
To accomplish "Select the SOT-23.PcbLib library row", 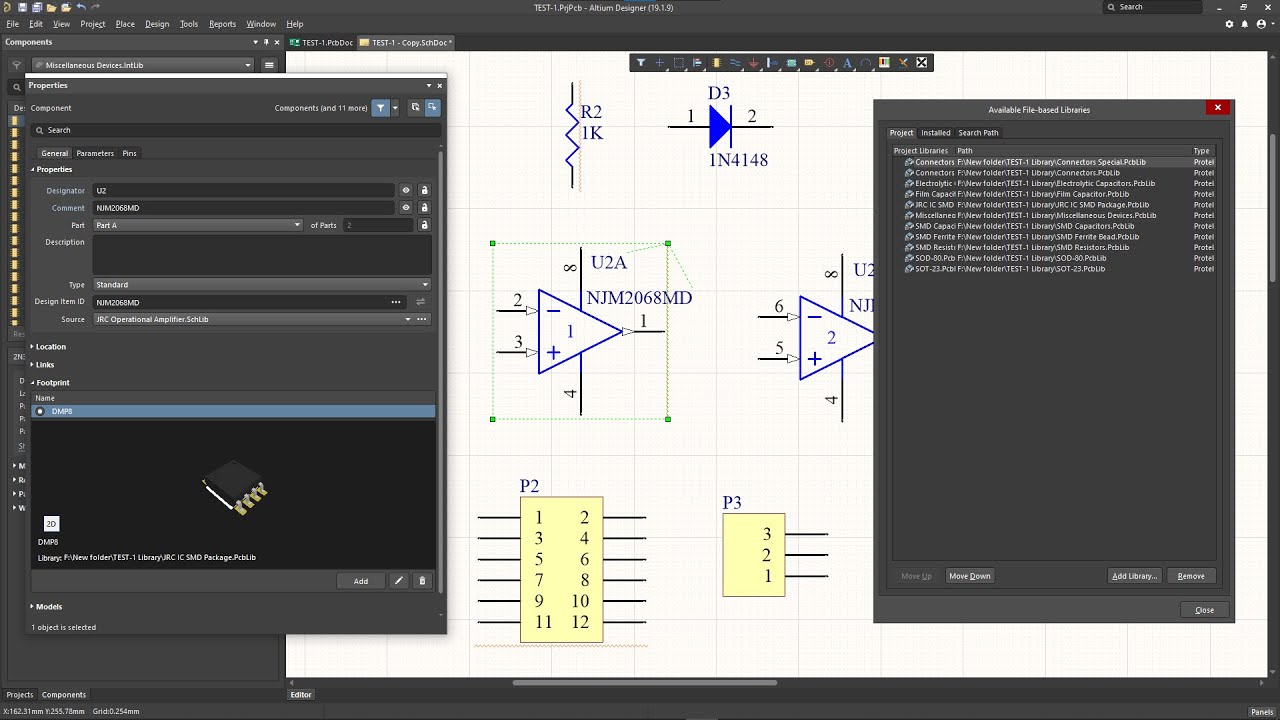I will point(1053,269).
